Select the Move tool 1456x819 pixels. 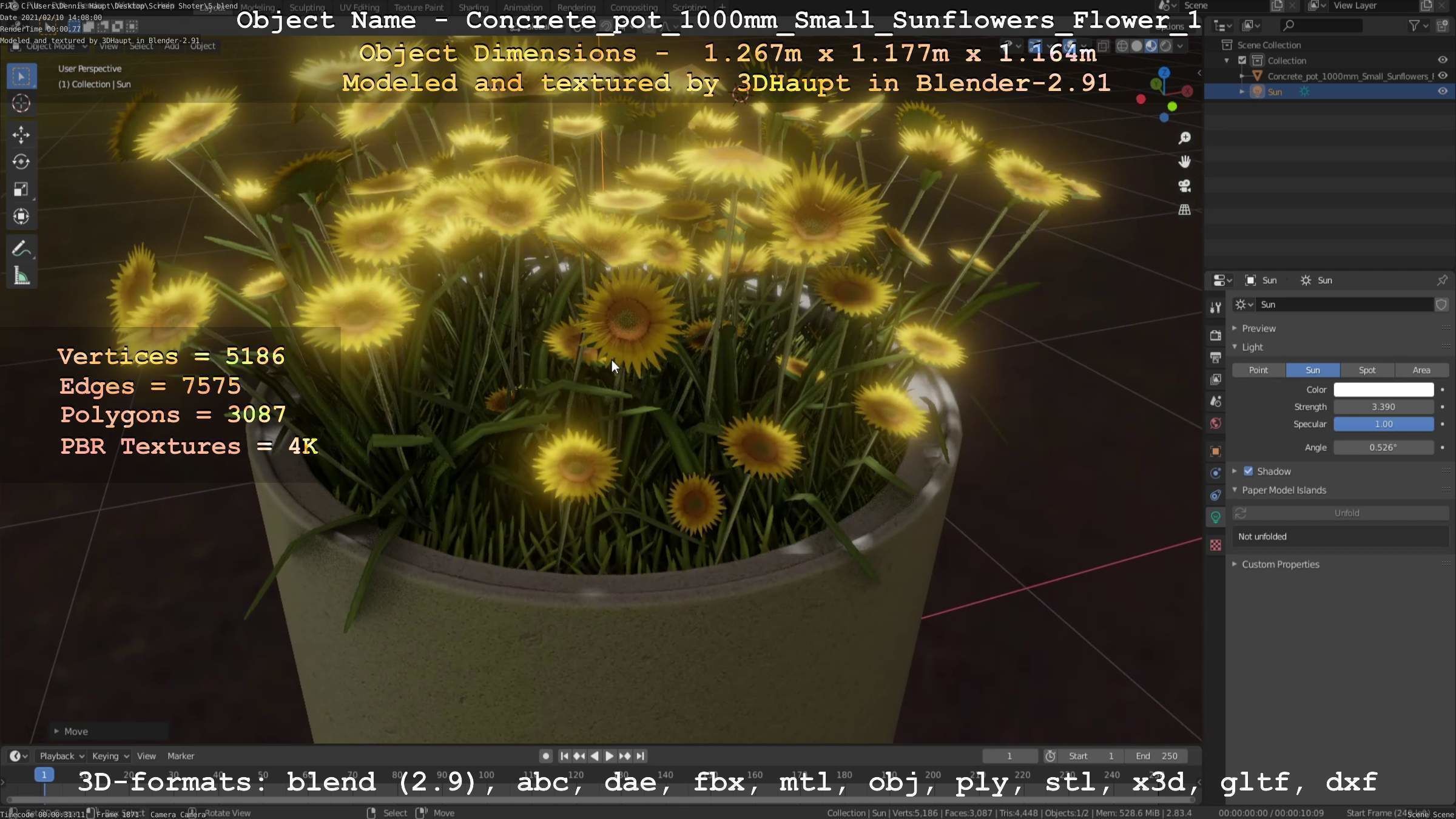[x=21, y=135]
